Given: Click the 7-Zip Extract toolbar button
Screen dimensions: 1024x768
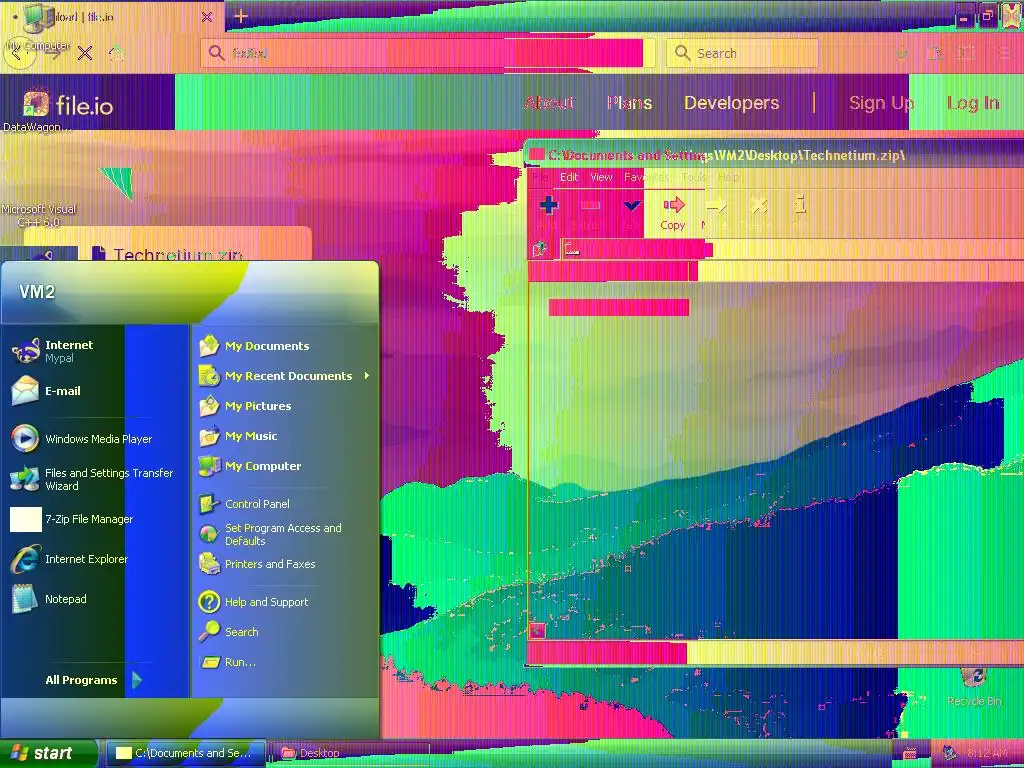Looking at the screenshot, I should click(590, 212).
